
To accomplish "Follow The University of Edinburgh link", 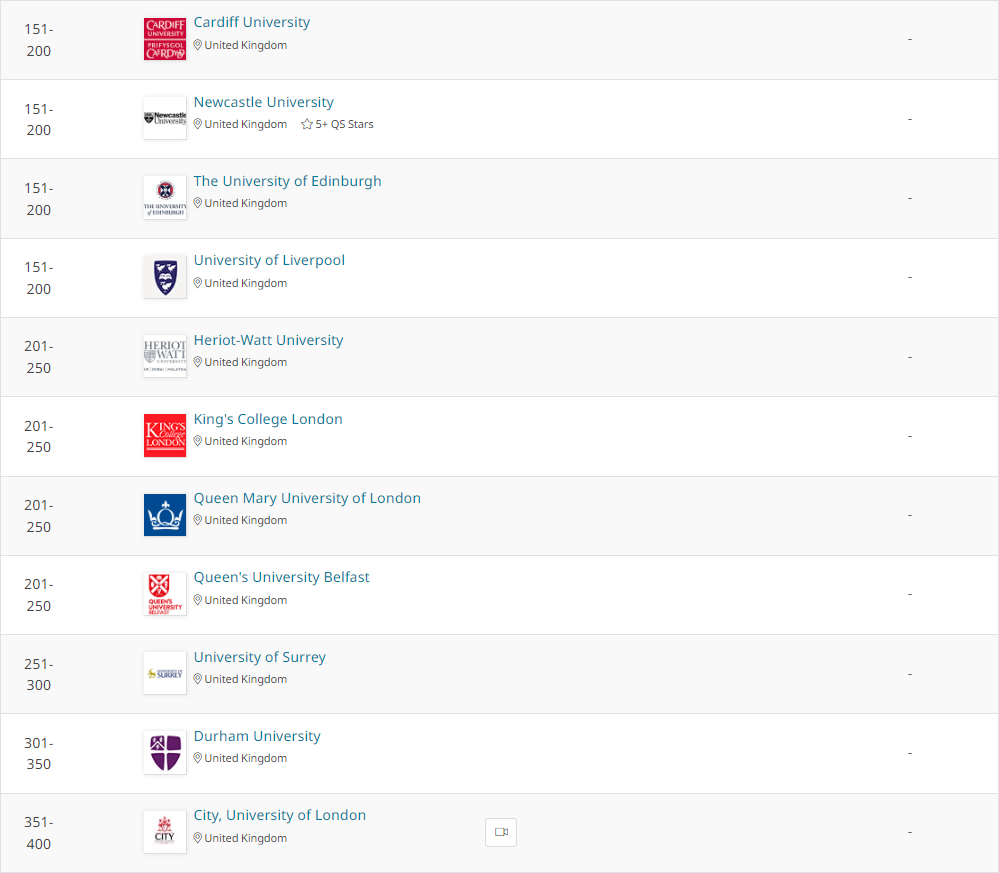I will tap(287, 181).
